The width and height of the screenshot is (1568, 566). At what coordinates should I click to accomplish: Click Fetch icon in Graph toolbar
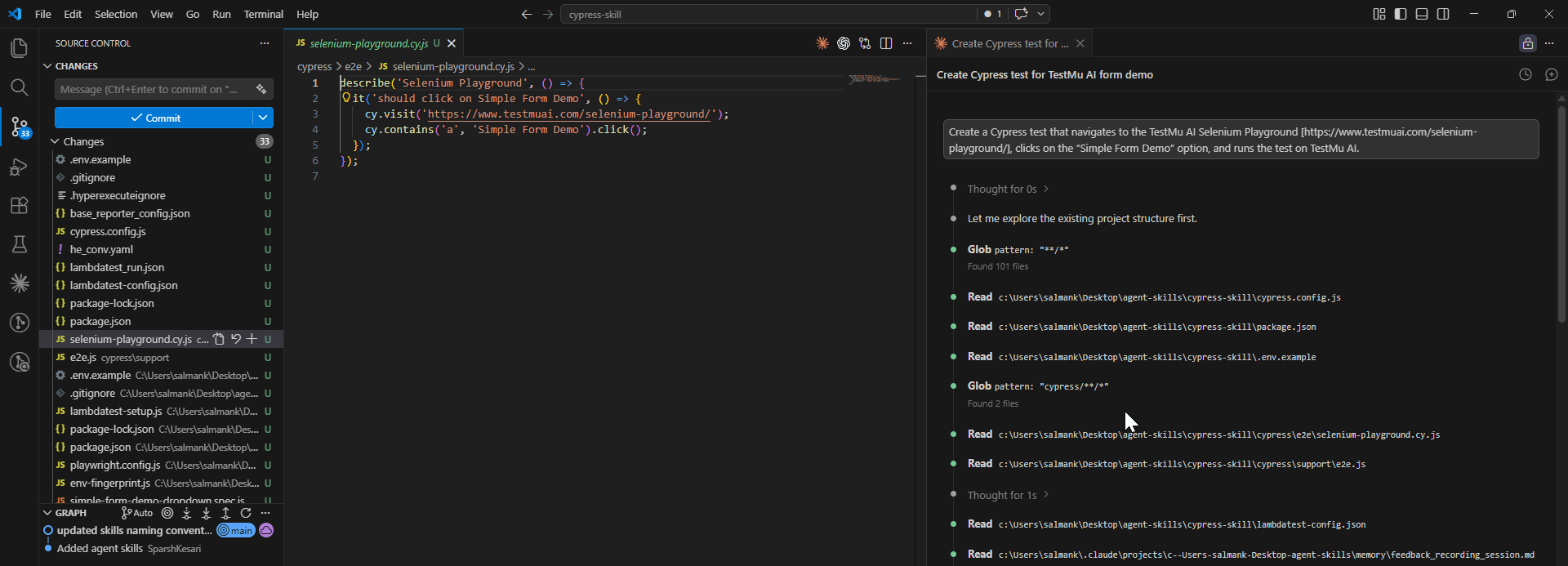coord(187,513)
